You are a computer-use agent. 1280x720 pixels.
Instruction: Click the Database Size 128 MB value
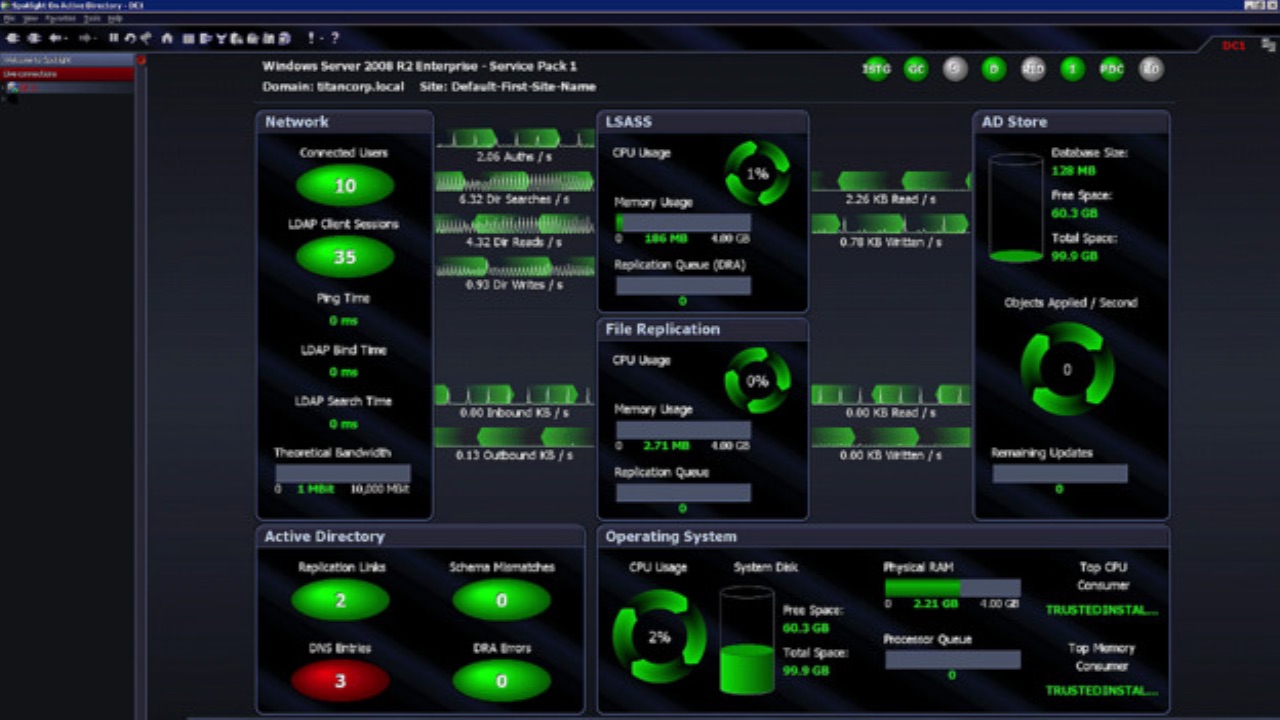pos(1074,170)
